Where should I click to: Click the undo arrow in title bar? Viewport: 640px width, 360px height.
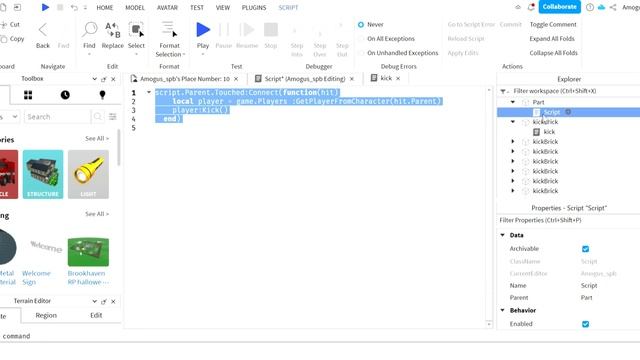pos(74,7)
